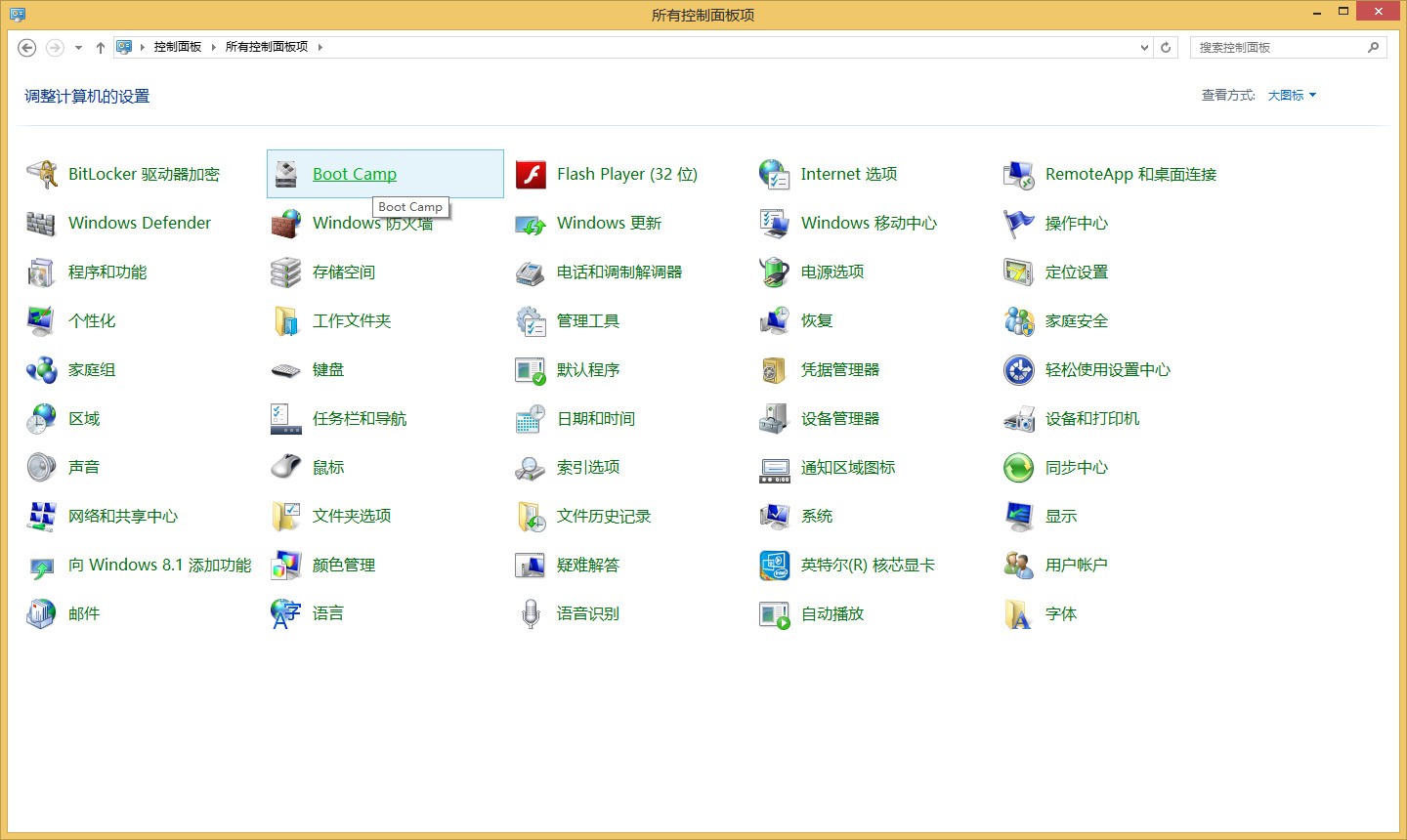Open the 定位设置 icon
Image resolution: width=1407 pixels, height=840 pixels.
(x=1019, y=272)
